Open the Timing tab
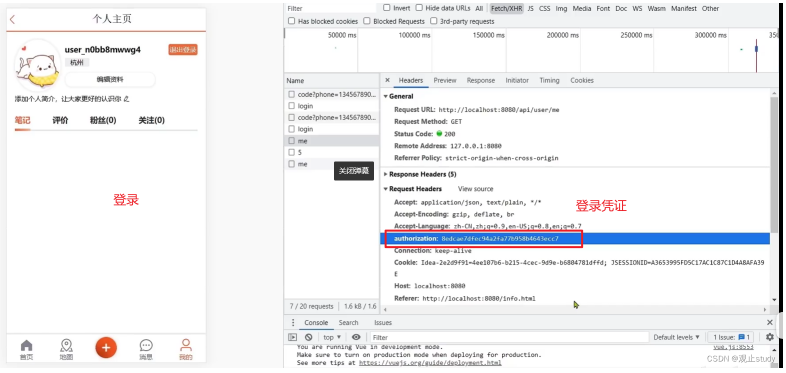786x373 pixels. pyautogui.click(x=549, y=80)
